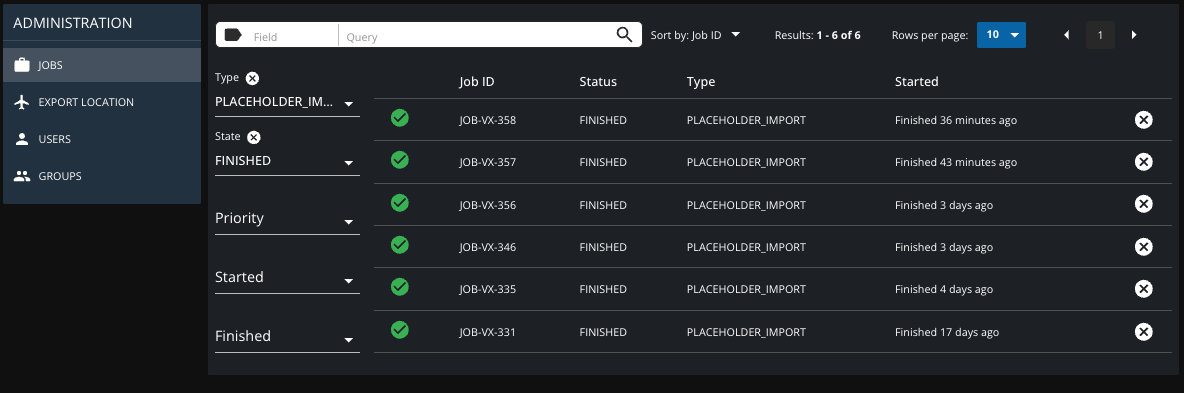Click the Started column header

pos(917,82)
